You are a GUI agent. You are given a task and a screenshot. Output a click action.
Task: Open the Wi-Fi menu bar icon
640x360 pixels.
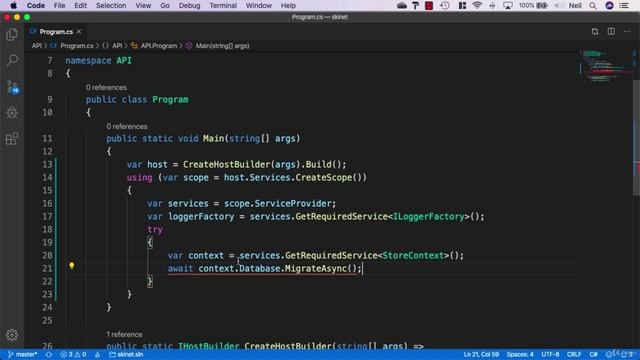click(477, 6)
